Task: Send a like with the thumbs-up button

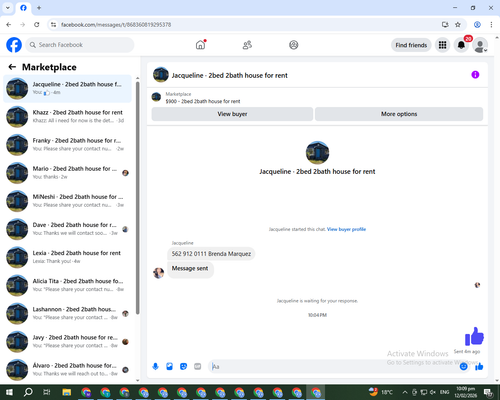Action: pyautogui.click(x=479, y=367)
